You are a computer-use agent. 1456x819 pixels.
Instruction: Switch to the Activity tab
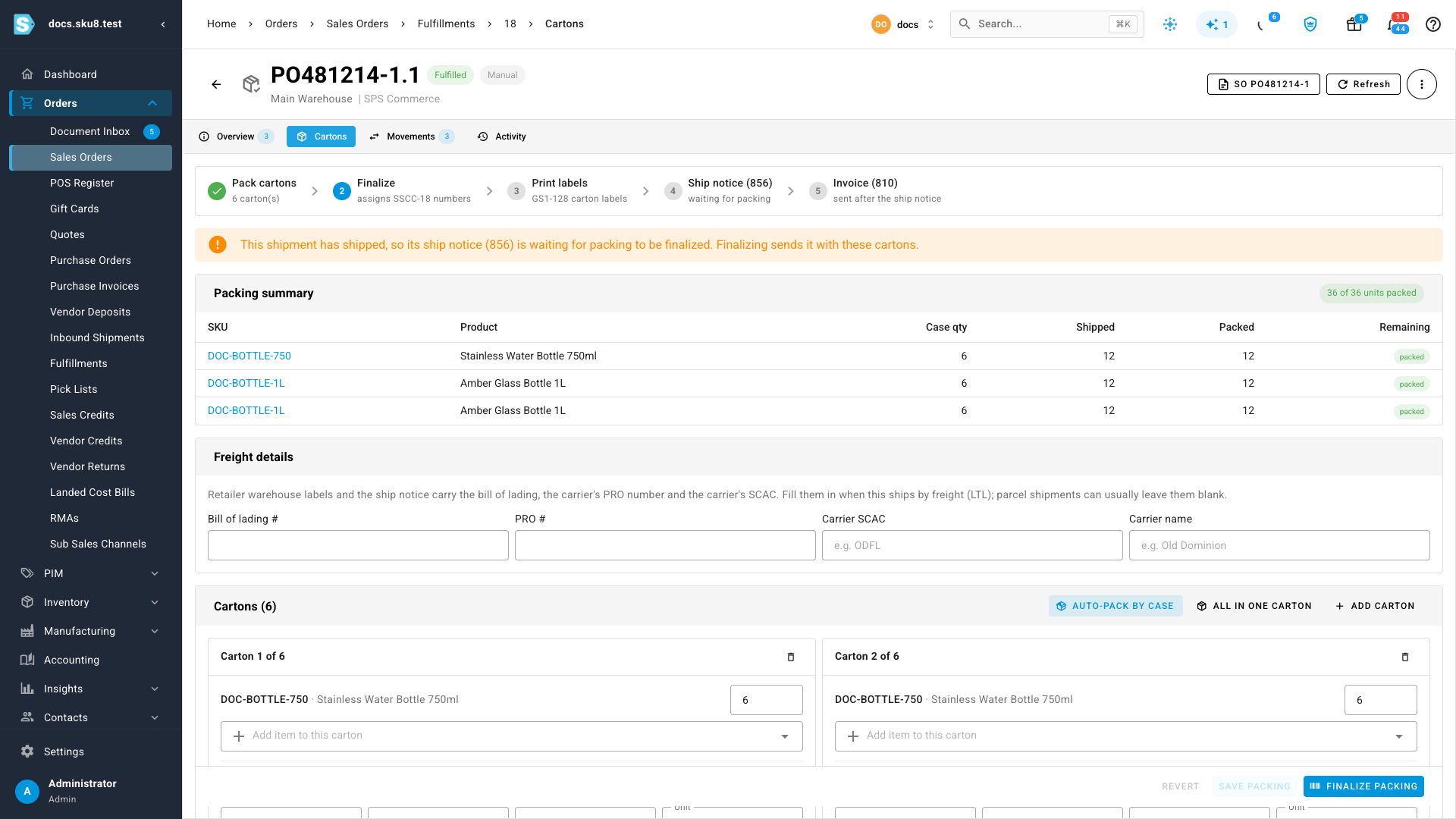[x=502, y=136]
